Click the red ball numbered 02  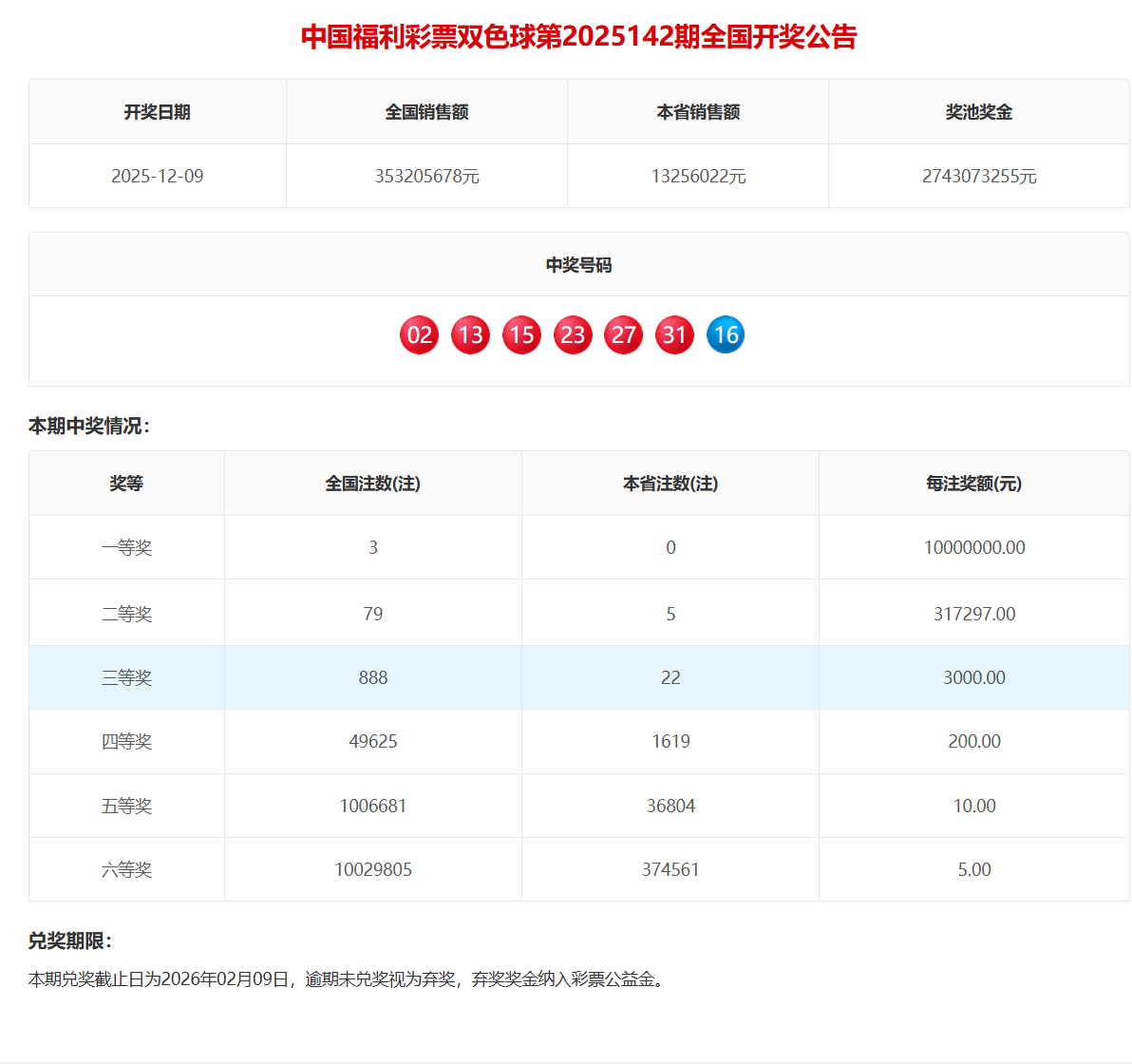click(420, 335)
